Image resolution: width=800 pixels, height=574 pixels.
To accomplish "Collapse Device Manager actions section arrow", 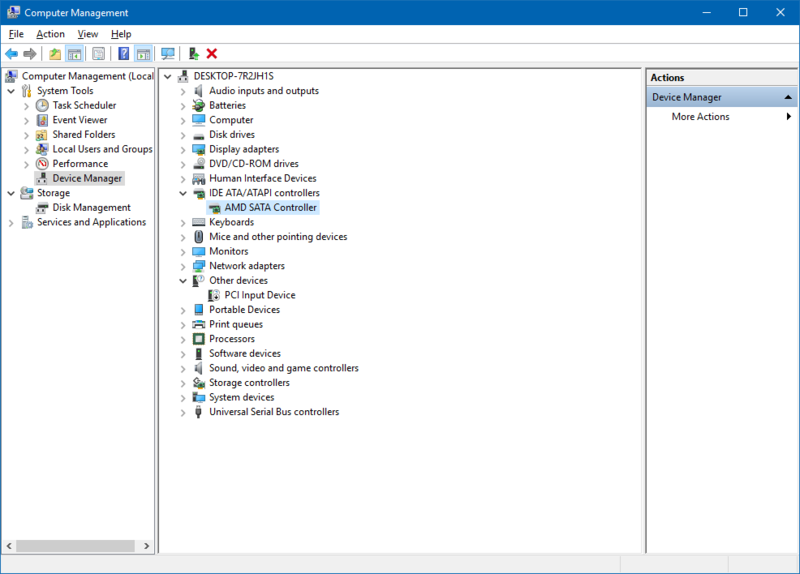I will 788,97.
